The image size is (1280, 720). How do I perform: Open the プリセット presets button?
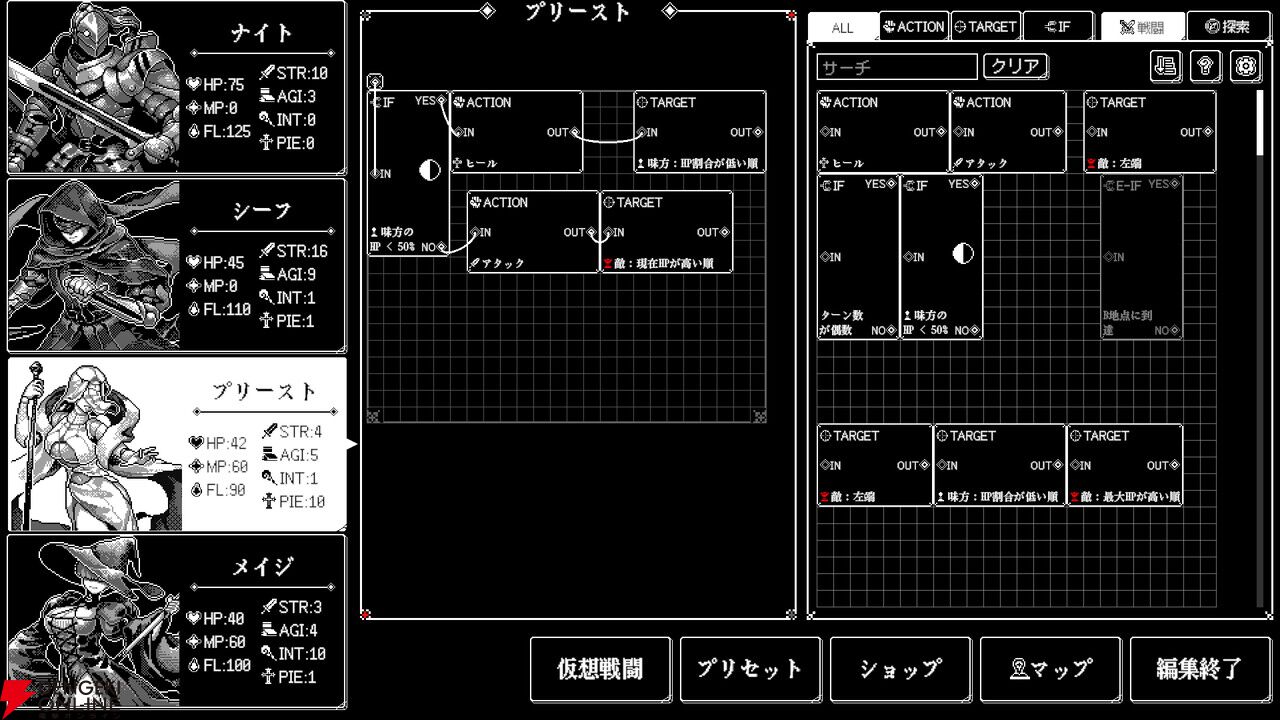[x=750, y=669]
